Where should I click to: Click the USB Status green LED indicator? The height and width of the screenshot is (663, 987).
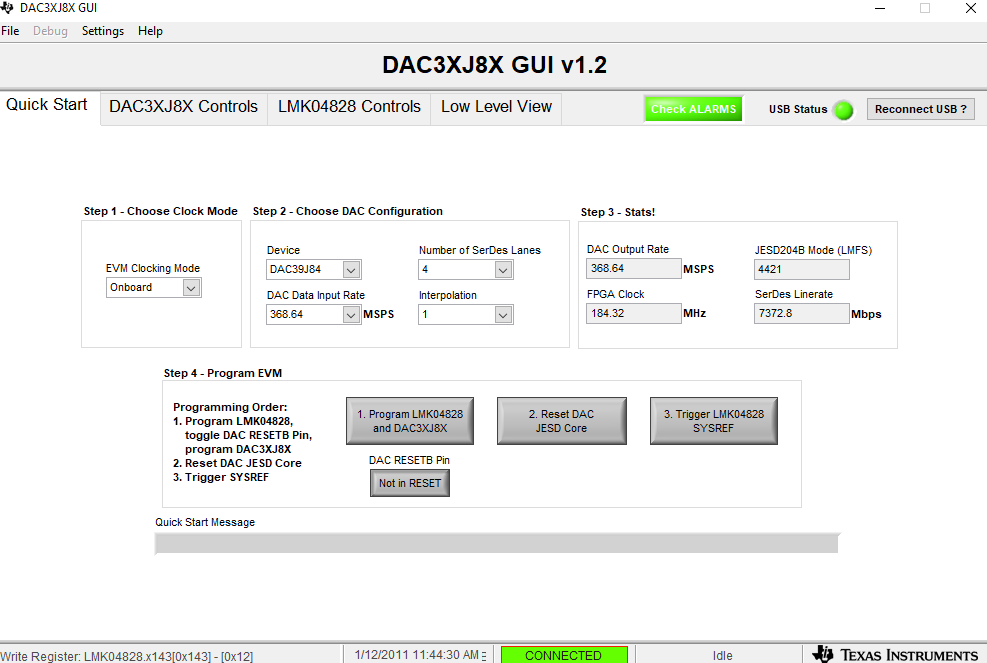click(x=843, y=110)
